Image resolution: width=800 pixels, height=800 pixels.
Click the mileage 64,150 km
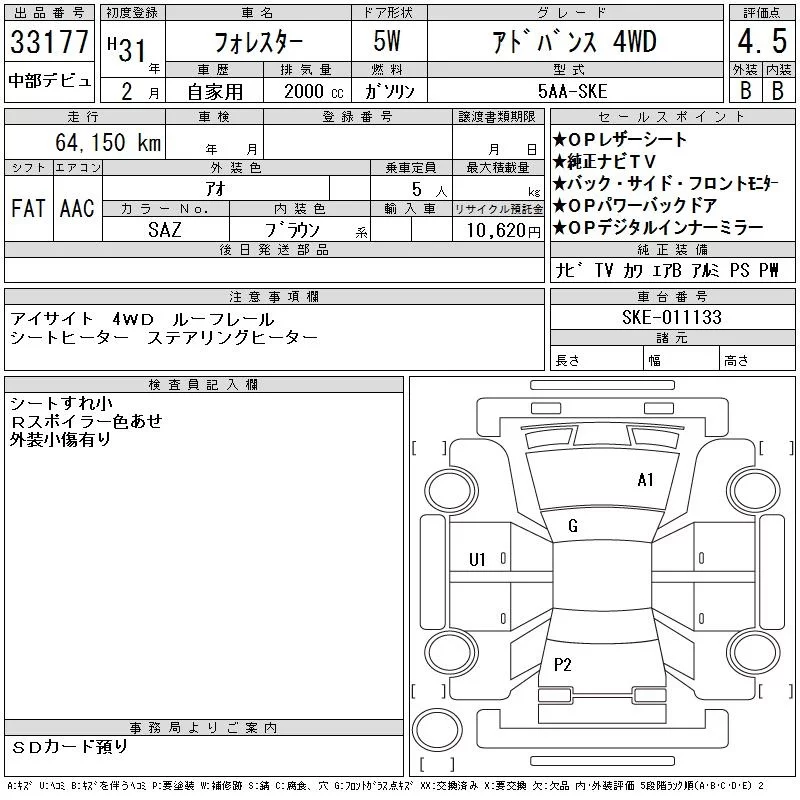[108, 142]
